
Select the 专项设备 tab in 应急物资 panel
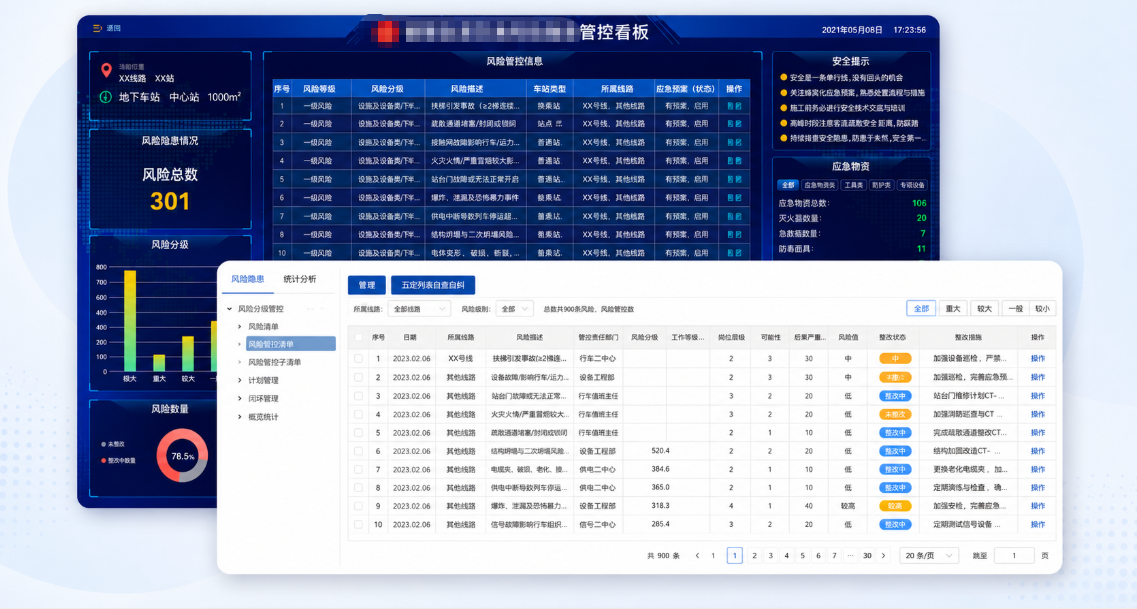point(912,186)
